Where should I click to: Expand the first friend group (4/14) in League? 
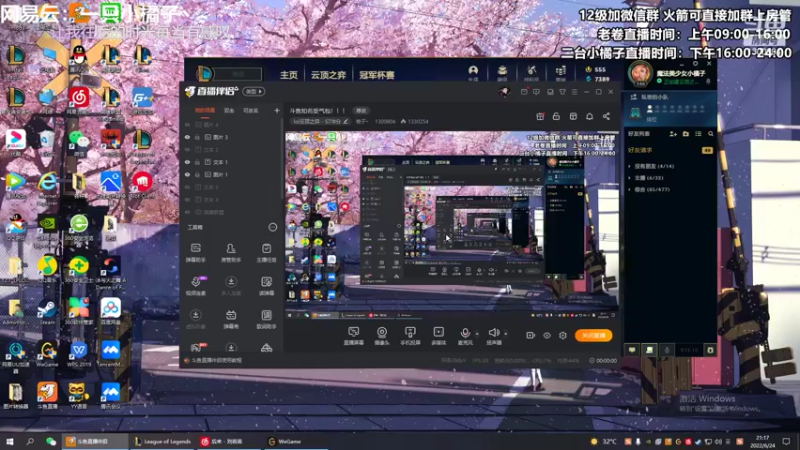click(x=630, y=166)
